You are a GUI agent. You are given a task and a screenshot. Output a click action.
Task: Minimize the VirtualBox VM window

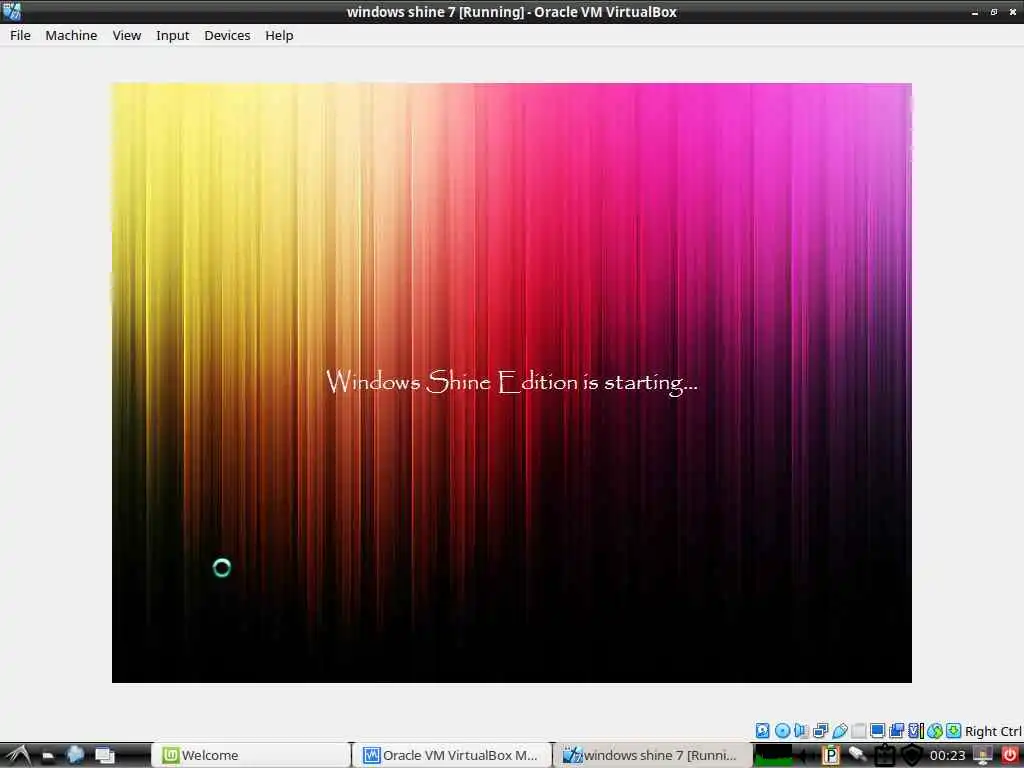(x=974, y=12)
